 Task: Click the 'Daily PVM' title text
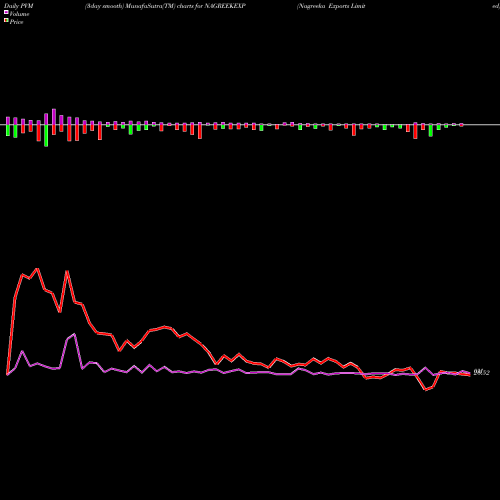point(19,6)
